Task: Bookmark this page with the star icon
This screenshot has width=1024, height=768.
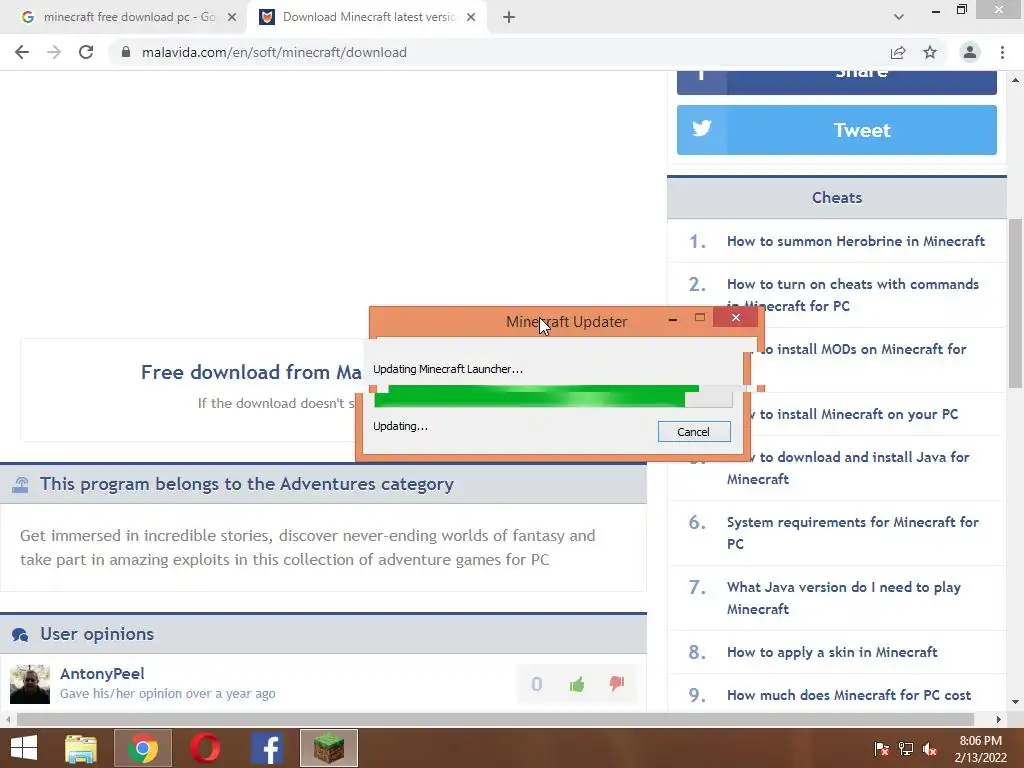Action: [930, 52]
